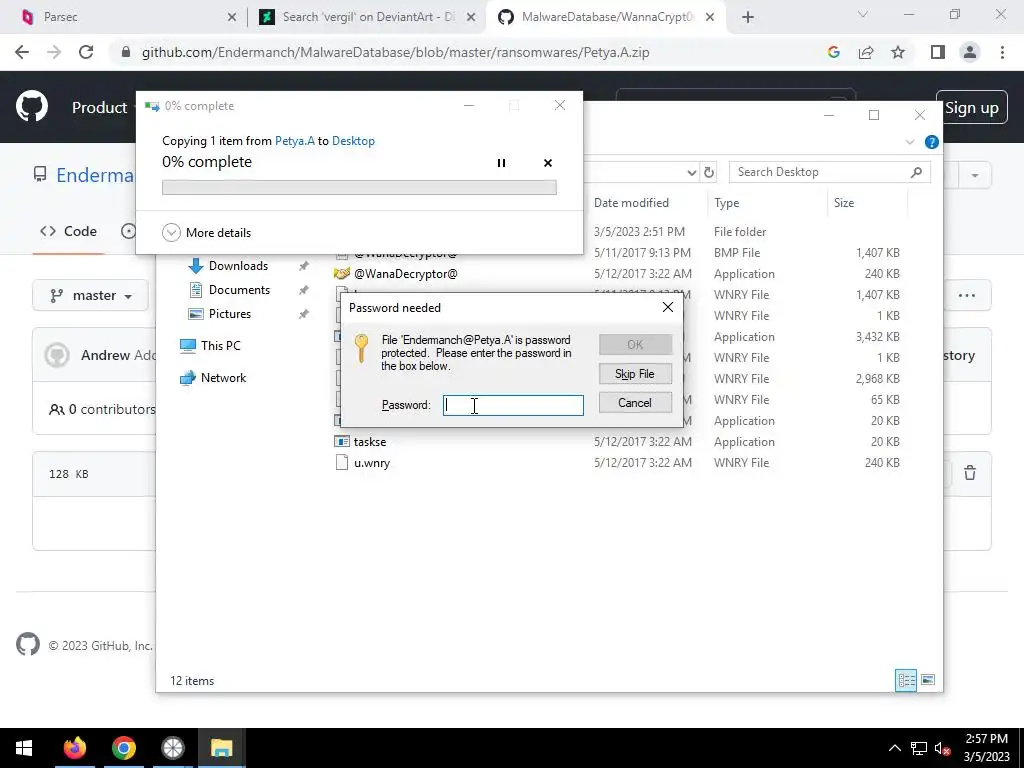Viewport: 1024px width, 768px height.
Task: Open File Explorer from the taskbar
Action: click(221, 748)
